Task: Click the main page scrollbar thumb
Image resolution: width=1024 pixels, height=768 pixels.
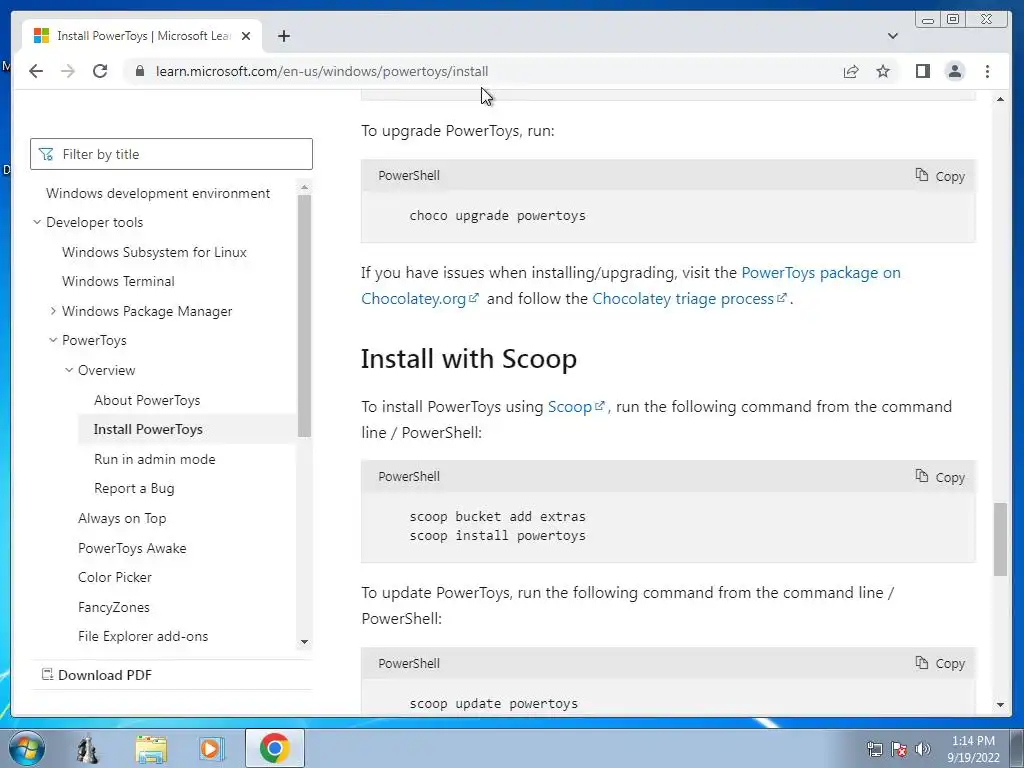Action: (x=1000, y=539)
